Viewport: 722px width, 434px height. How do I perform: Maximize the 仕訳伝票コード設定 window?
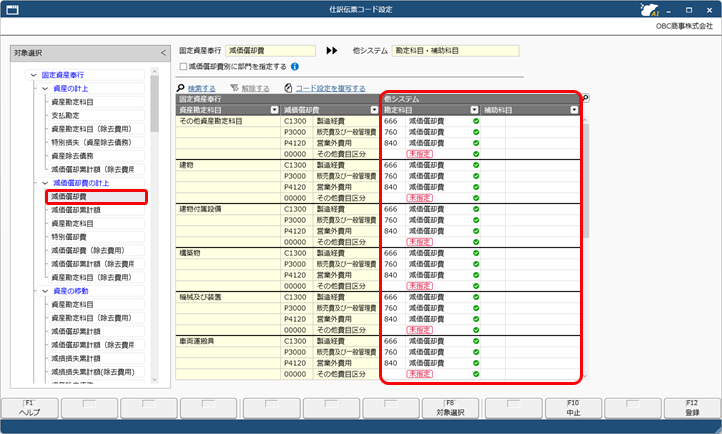pos(689,10)
